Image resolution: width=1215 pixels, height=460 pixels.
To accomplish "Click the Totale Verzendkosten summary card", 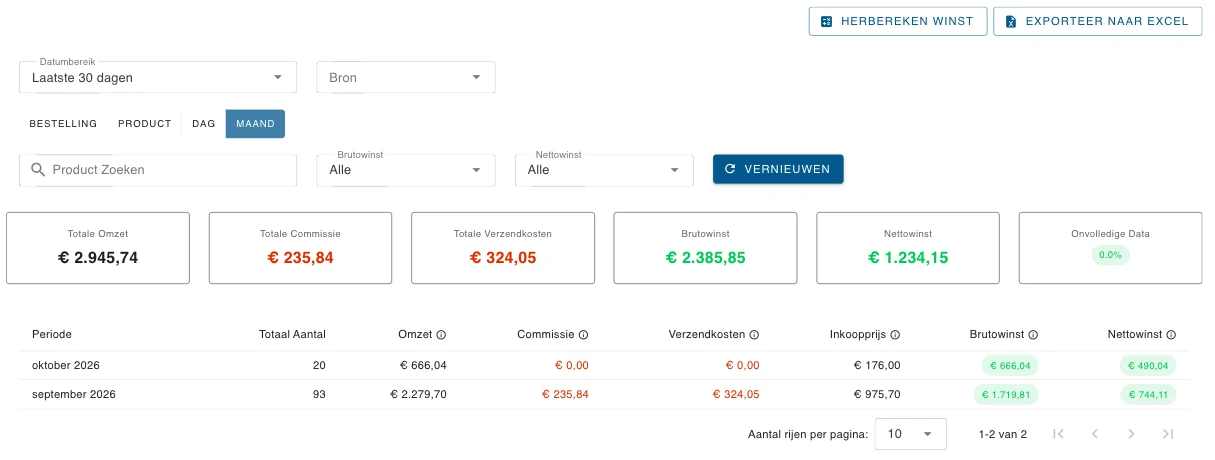I will (x=503, y=248).
